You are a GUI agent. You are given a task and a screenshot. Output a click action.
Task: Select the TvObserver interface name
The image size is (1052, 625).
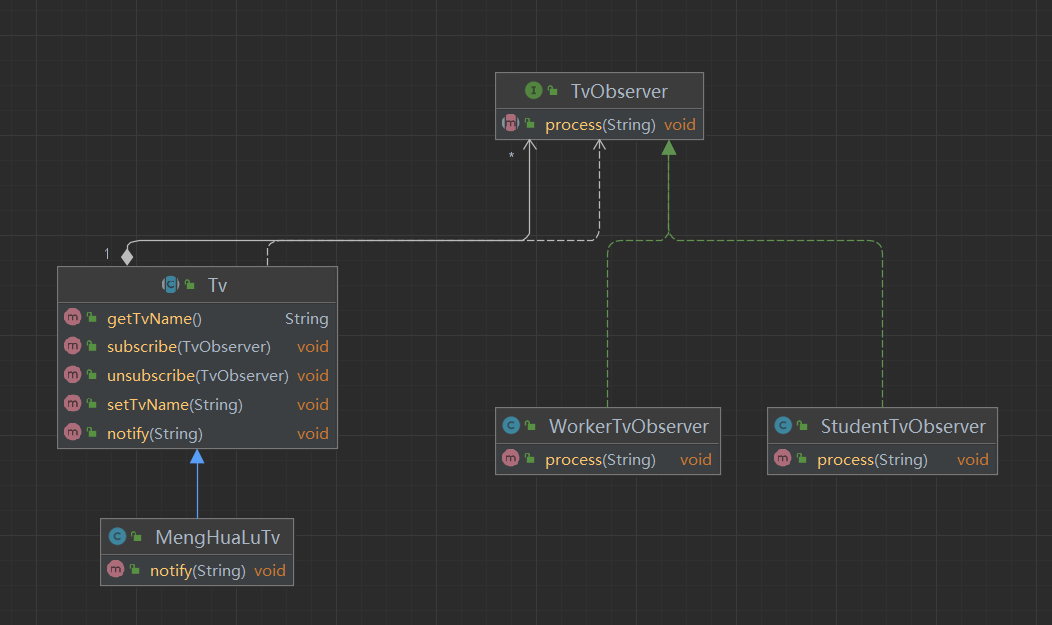[x=619, y=91]
